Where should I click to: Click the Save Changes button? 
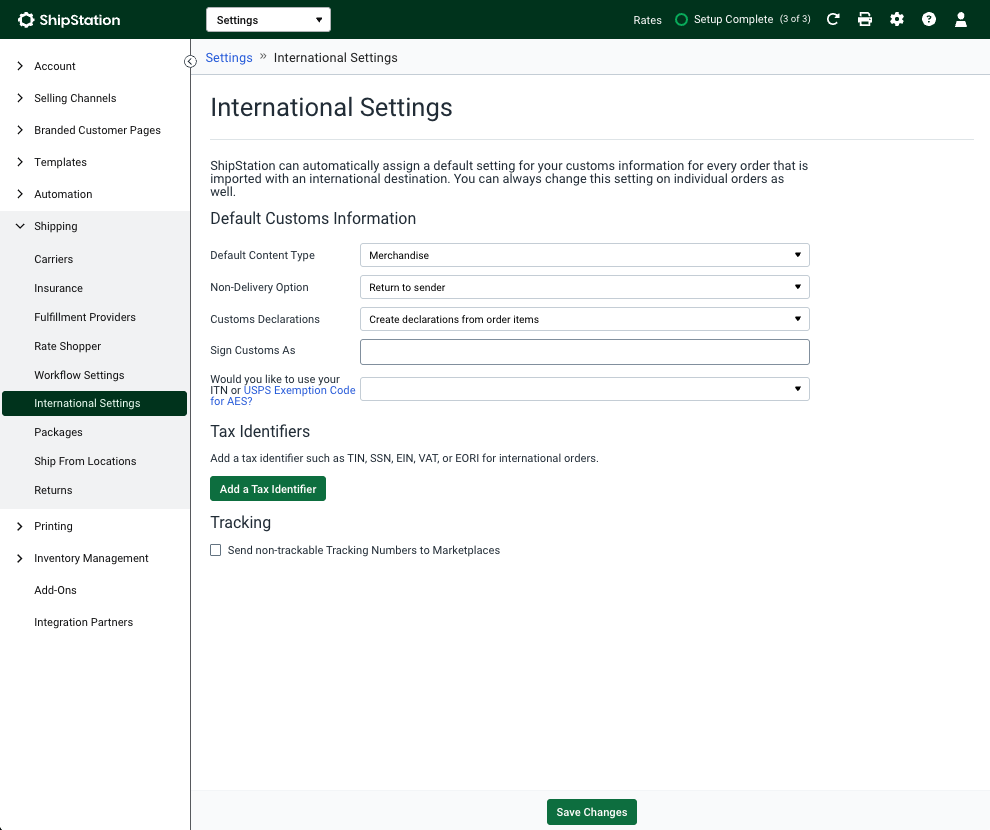click(x=591, y=812)
